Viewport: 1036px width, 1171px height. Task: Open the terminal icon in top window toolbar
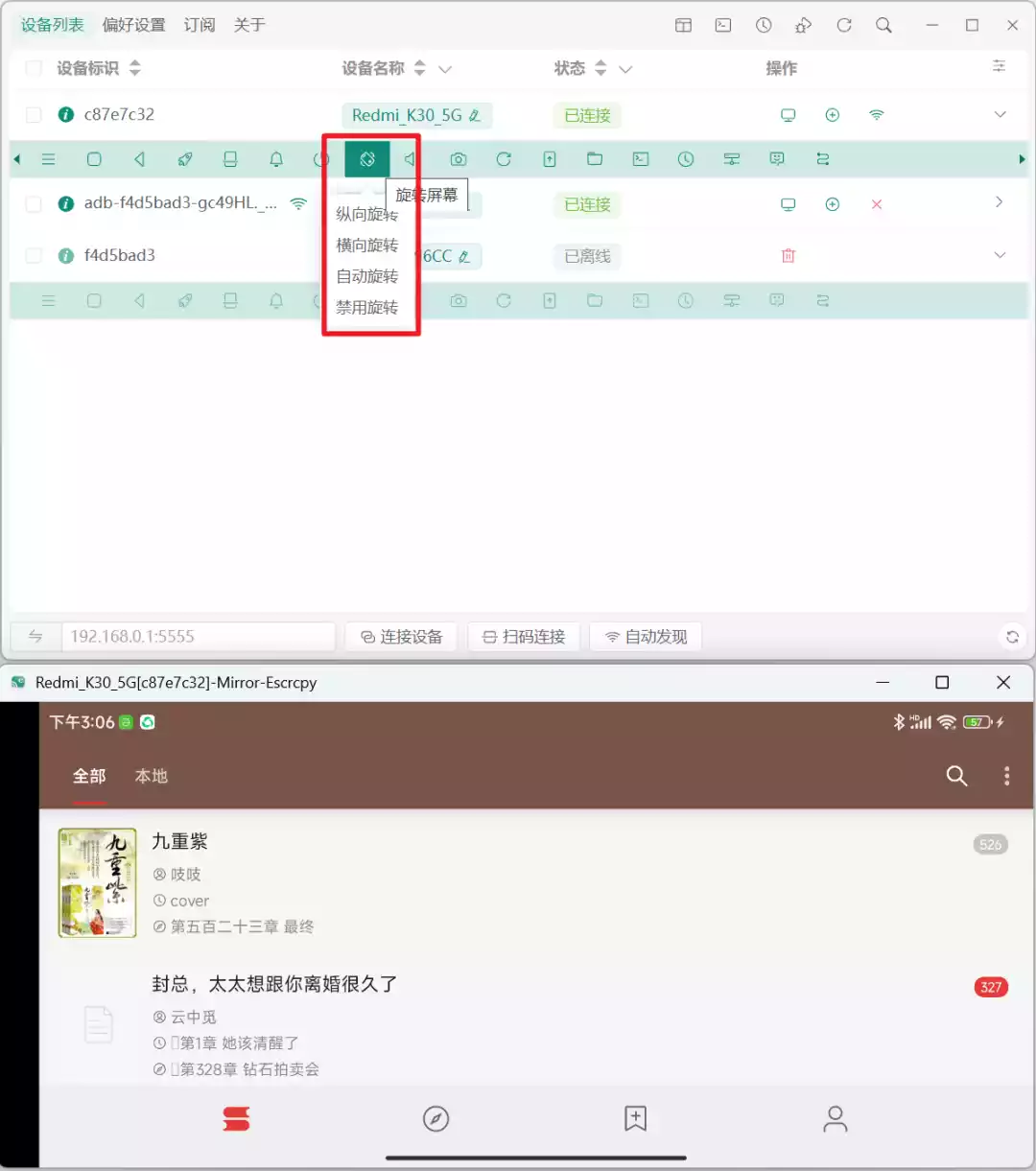(723, 25)
